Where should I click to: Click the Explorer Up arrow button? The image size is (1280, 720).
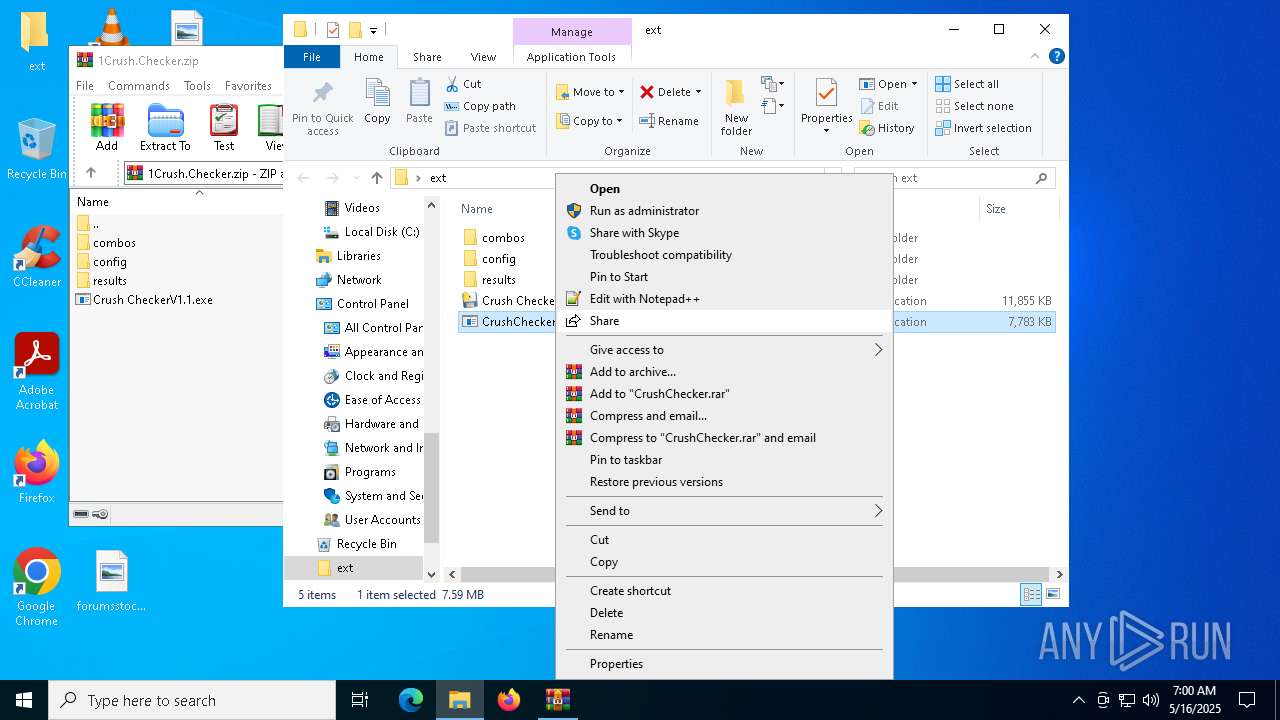pos(376,178)
